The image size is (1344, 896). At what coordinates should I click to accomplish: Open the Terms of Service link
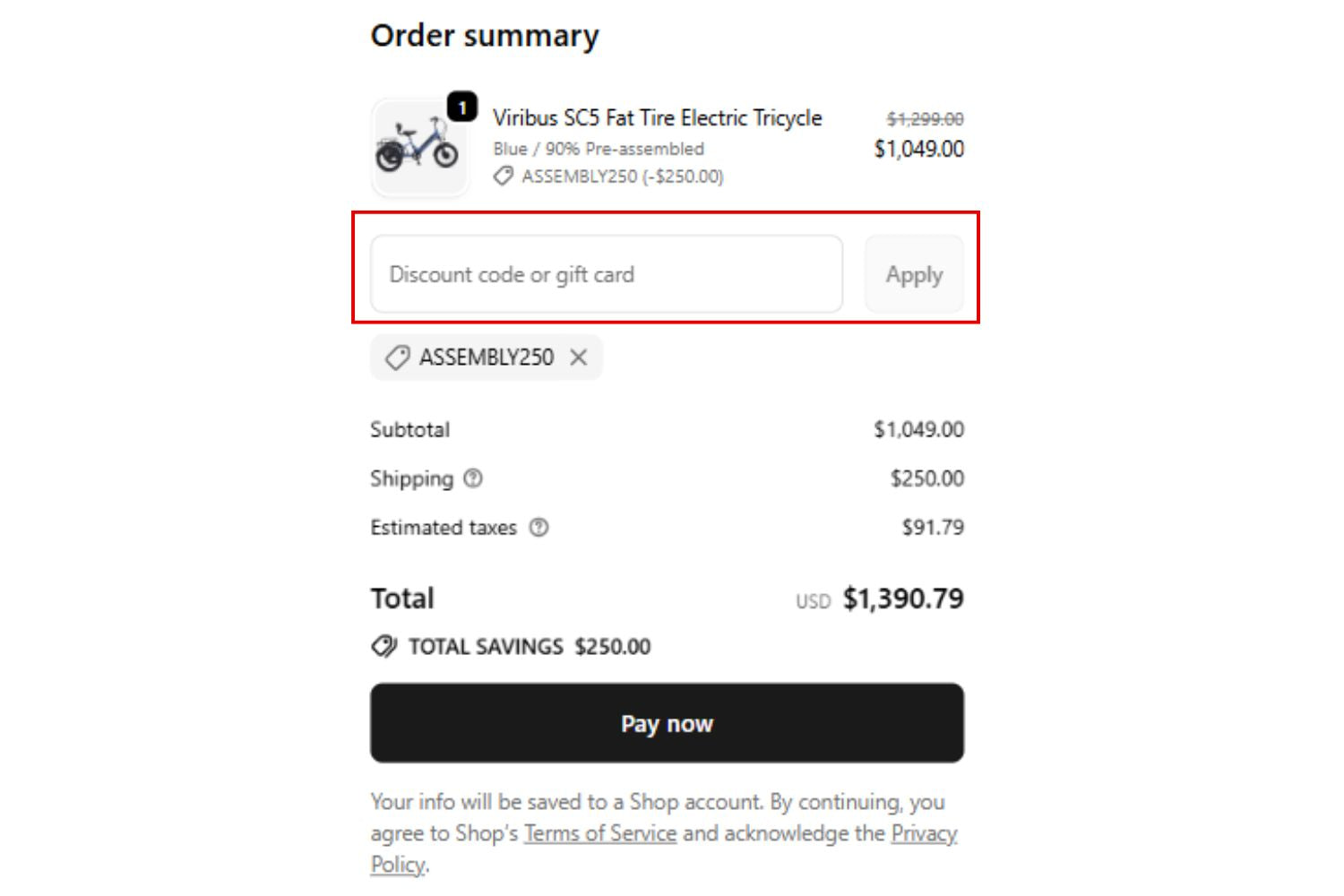coord(599,833)
